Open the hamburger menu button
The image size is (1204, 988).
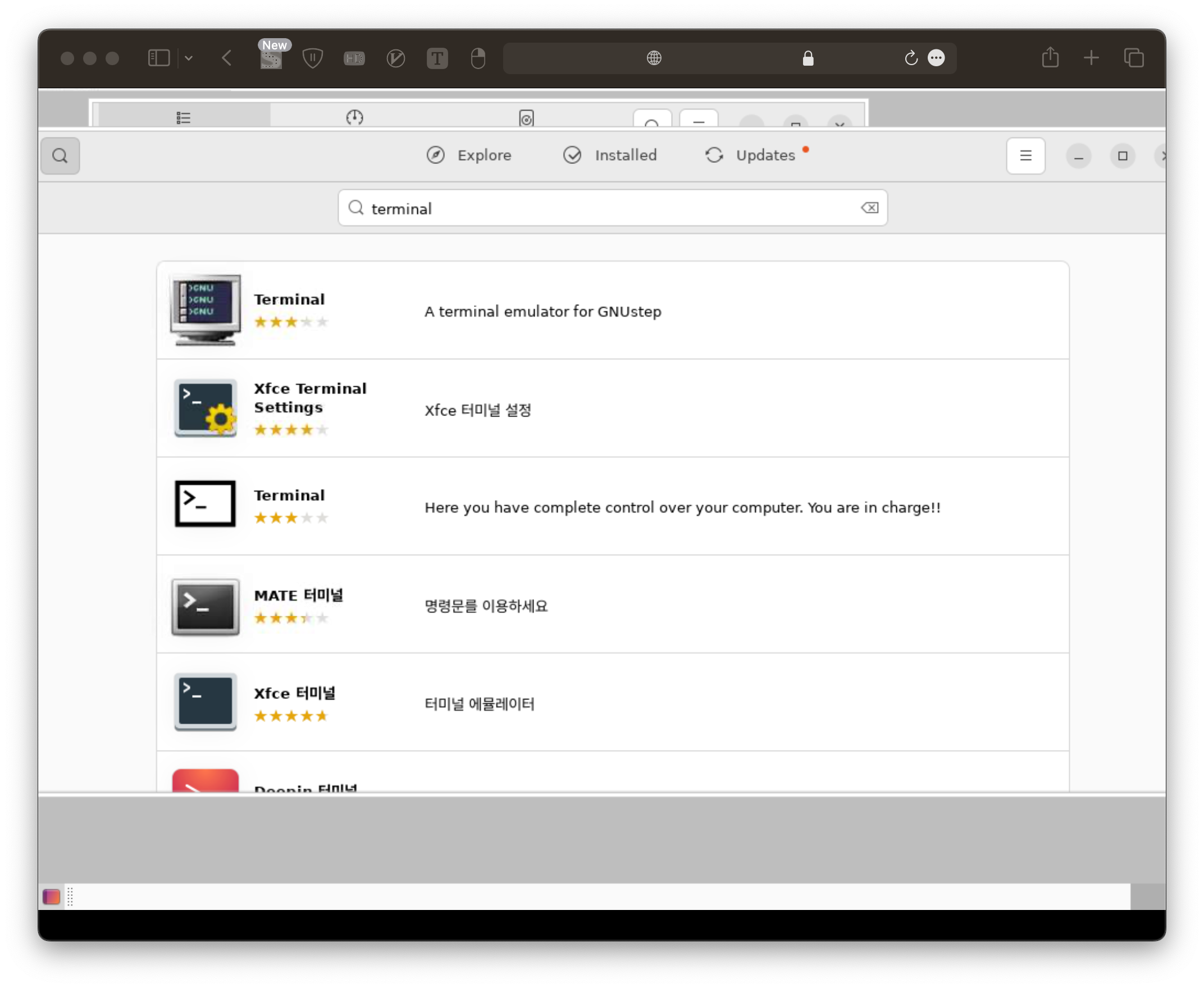coord(1025,155)
